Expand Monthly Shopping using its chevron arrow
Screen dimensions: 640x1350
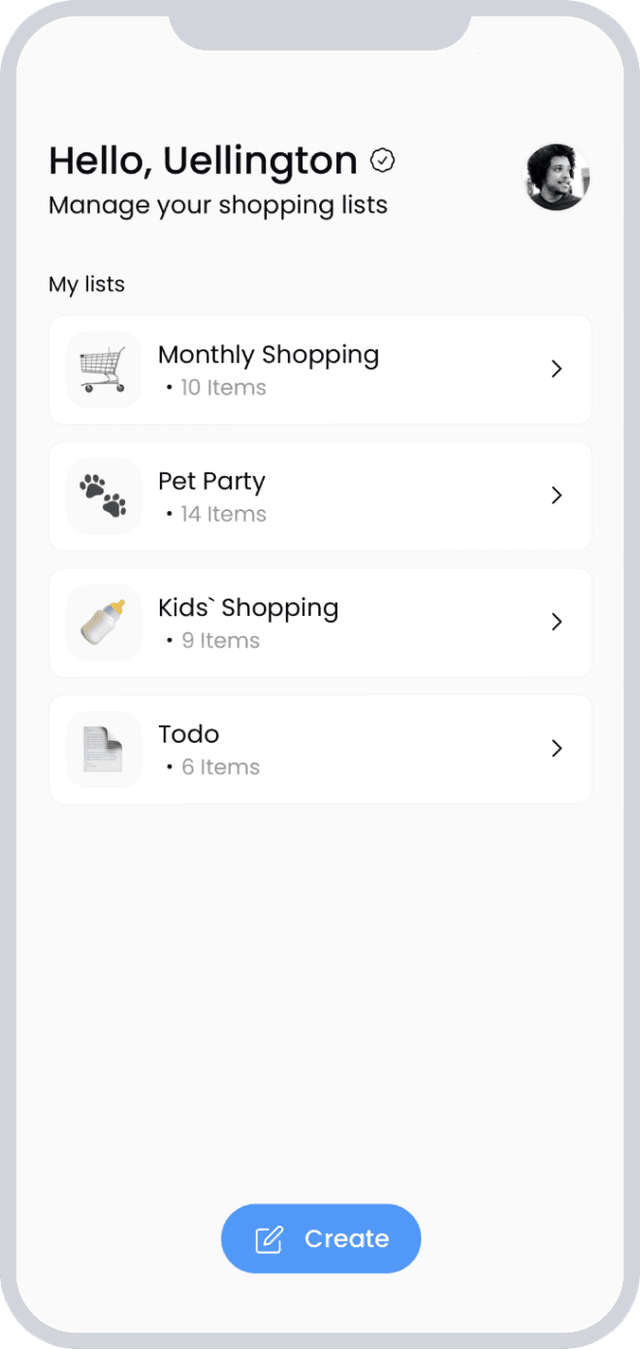point(557,369)
